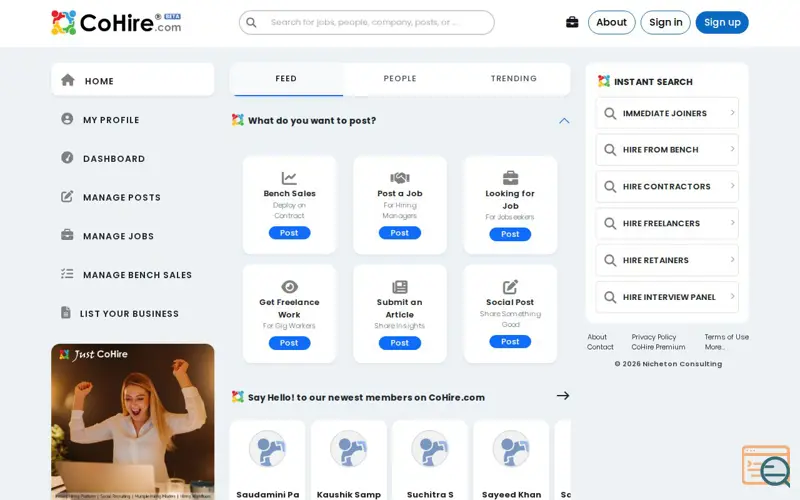Viewport: 800px width, 500px height.
Task: Click the Social Post pencil icon
Action: click(x=510, y=287)
